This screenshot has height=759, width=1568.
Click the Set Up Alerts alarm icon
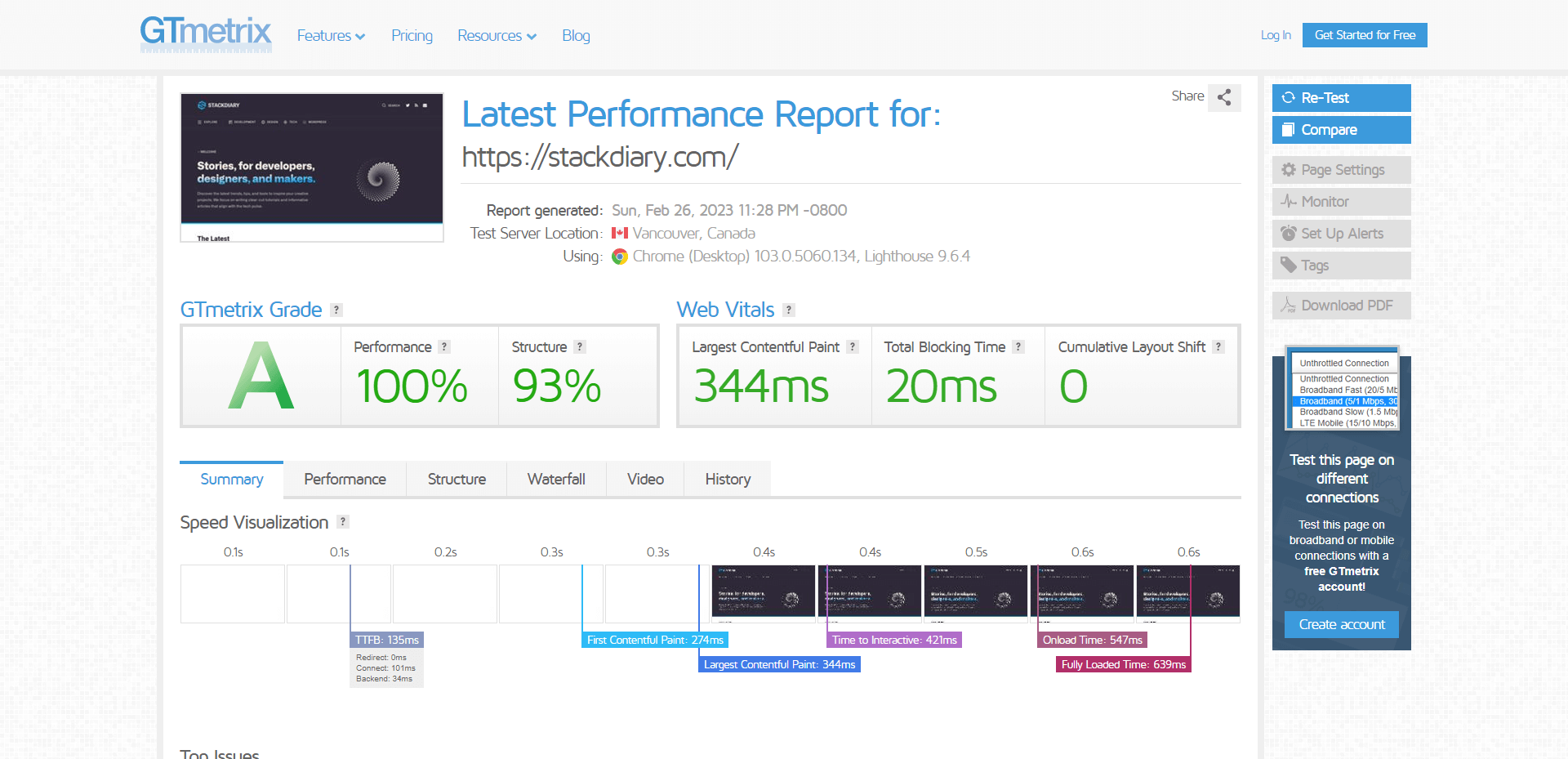click(1289, 234)
